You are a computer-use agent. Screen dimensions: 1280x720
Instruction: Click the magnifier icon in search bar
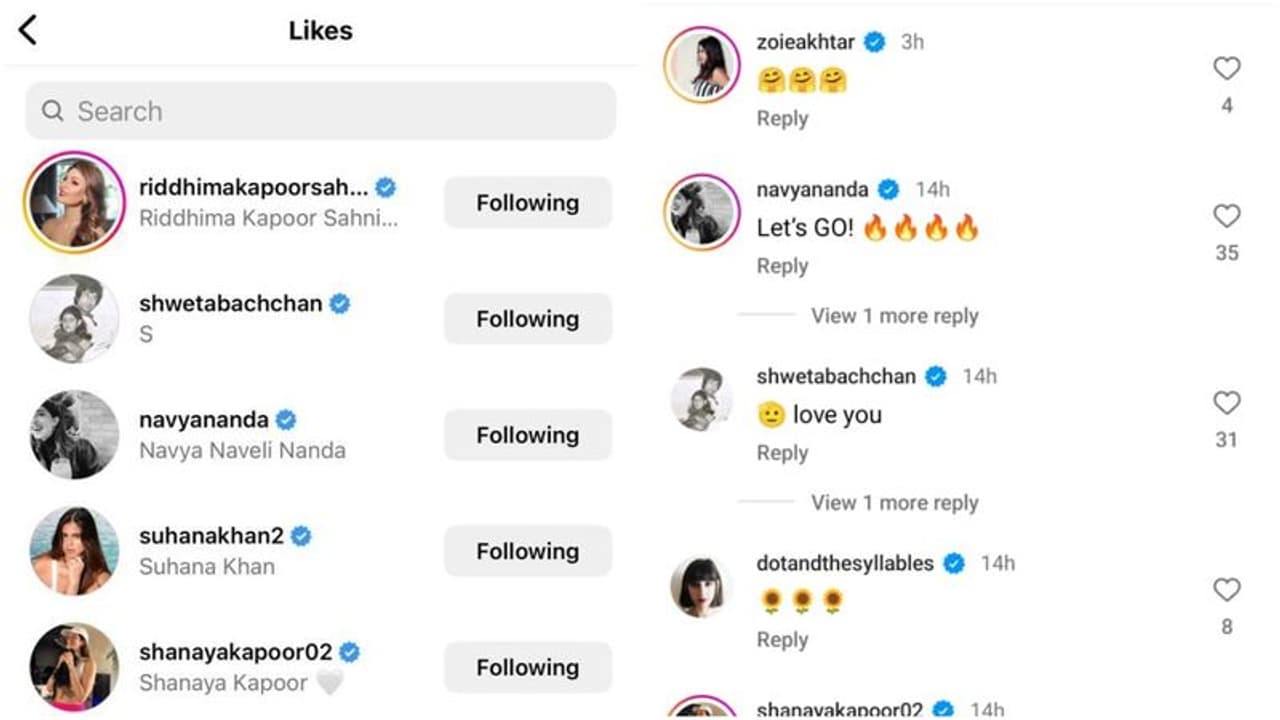click(53, 111)
